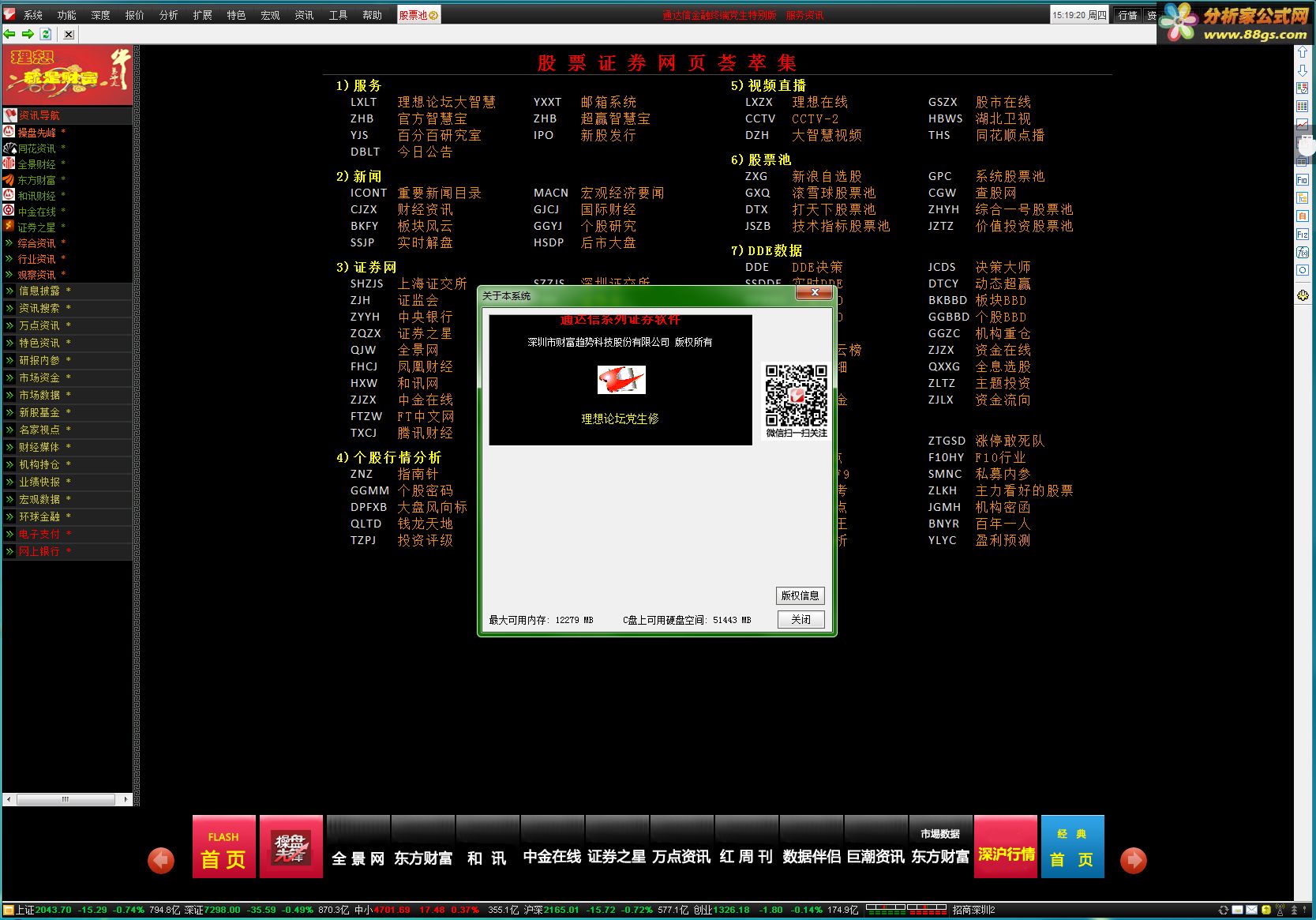Click the sidebar horizontal scrollbar thumb
The width and height of the screenshot is (1316, 920).
(65, 799)
